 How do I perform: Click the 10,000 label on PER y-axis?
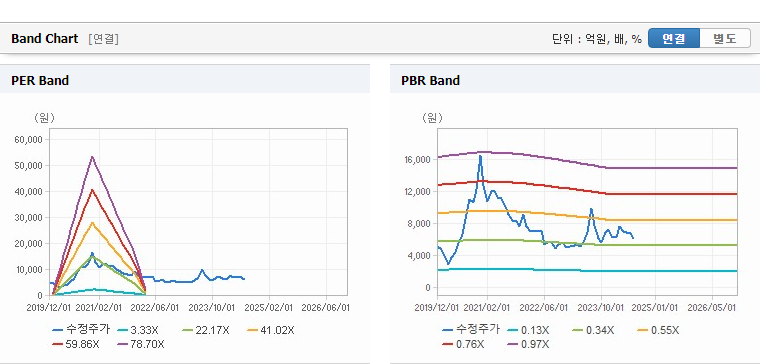tap(31, 269)
